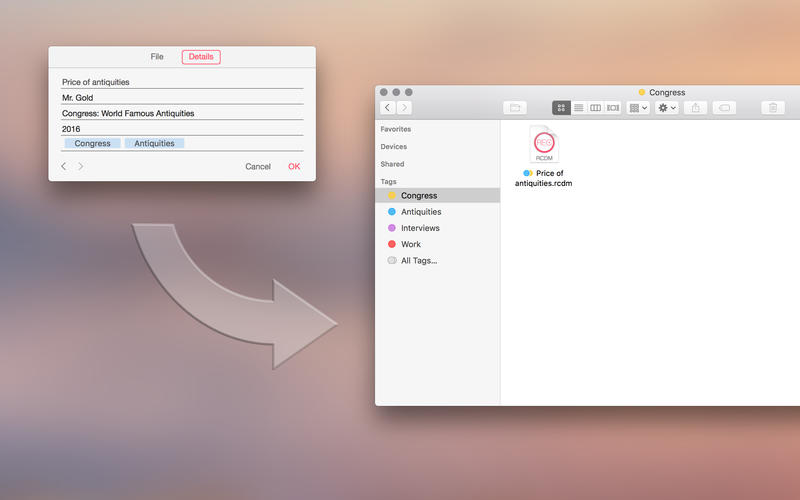Click the 'Price of antiquities.rcdm' file name
The height and width of the screenshot is (500, 800).
pyautogui.click(x=543, y=178)
